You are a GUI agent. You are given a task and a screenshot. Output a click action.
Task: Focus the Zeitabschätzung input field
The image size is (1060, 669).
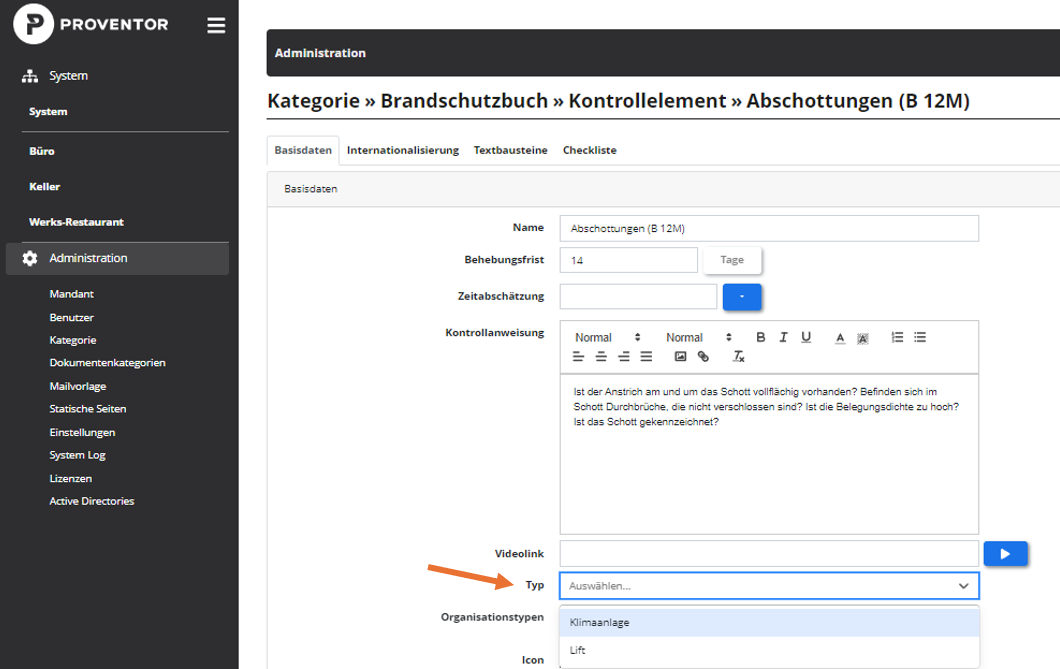[638, 297]
